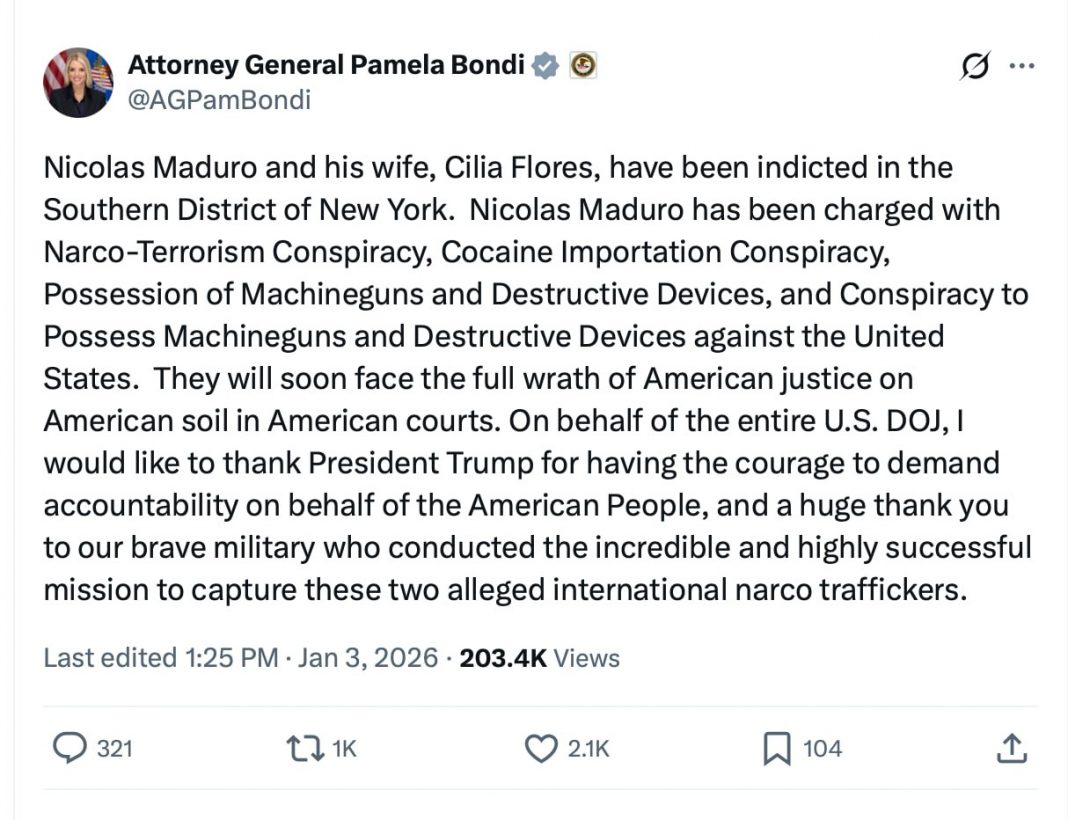Open the Attorney General Pamela Bondi display name
The width and height of the screenshot is (1068, 820).
tap(326, 65)
